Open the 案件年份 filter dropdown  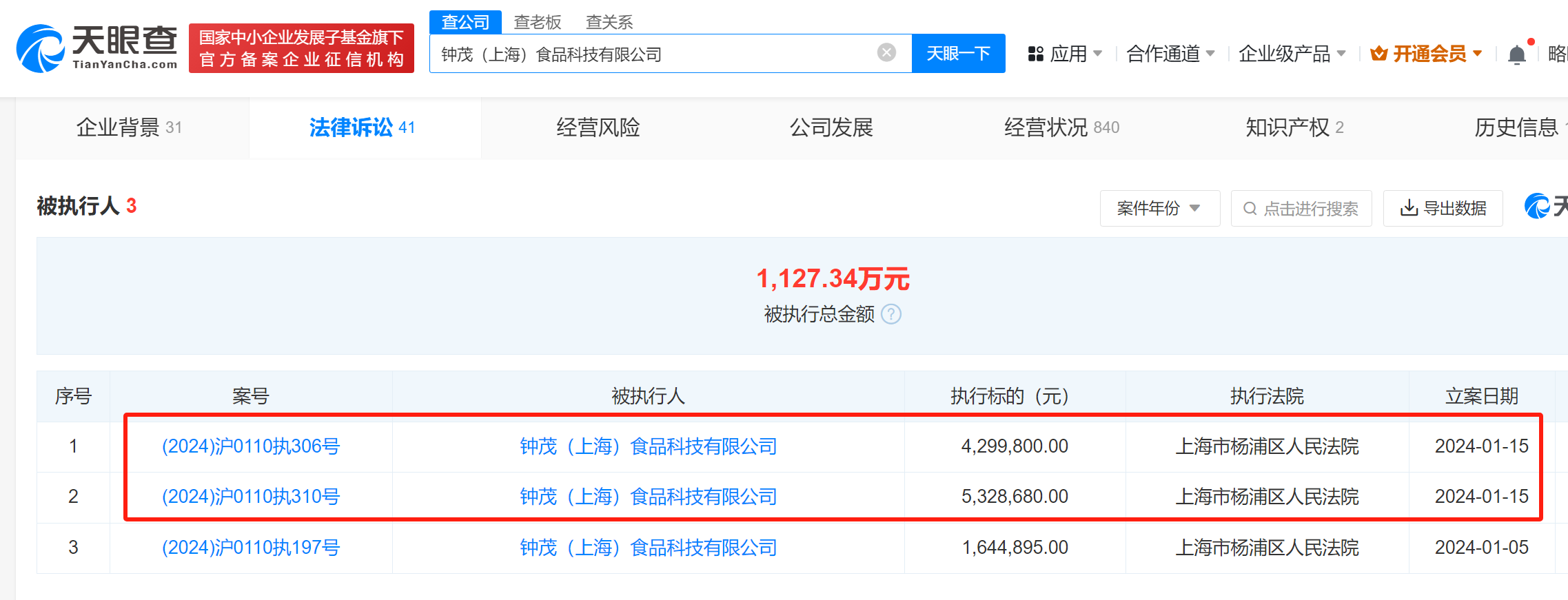(1160, 208)
